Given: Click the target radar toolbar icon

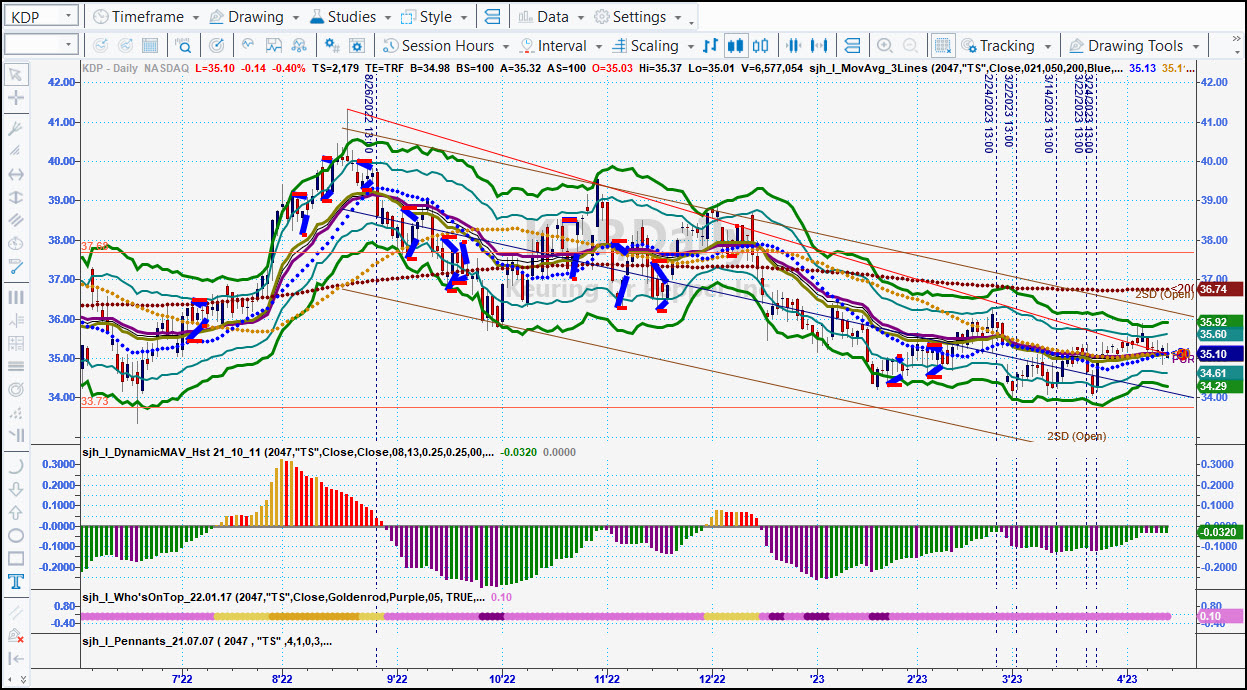Looking at the screenshot, I should pyautogui.click(x=217, y=45).
